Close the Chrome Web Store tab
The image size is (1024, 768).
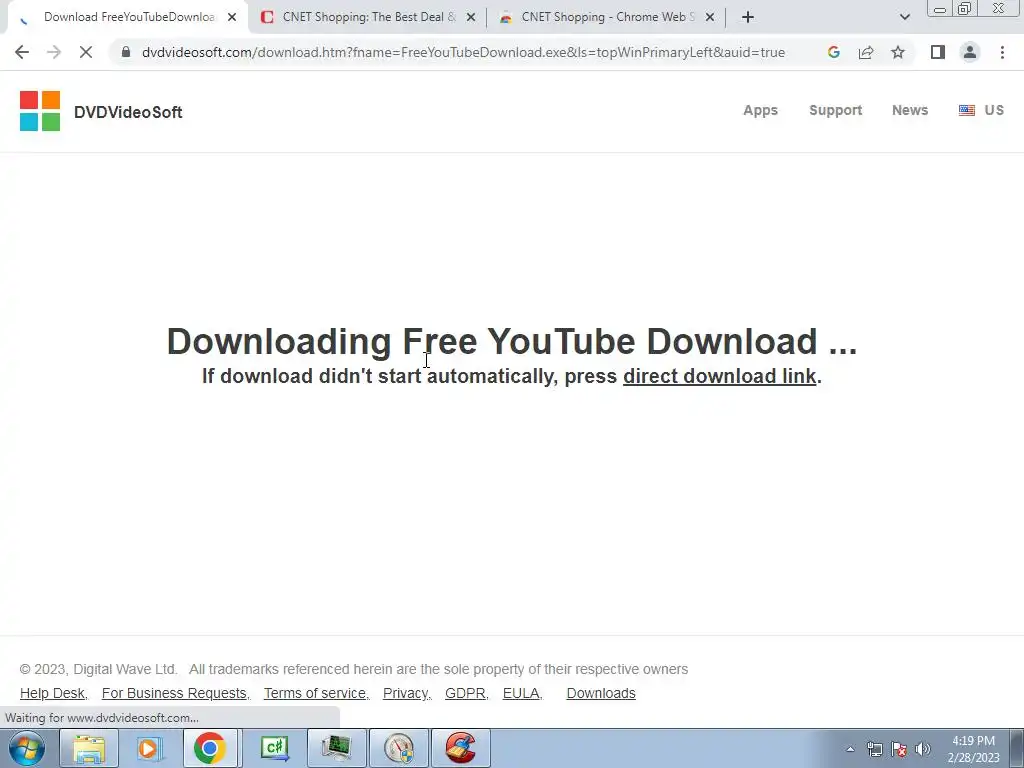[710, 17]
